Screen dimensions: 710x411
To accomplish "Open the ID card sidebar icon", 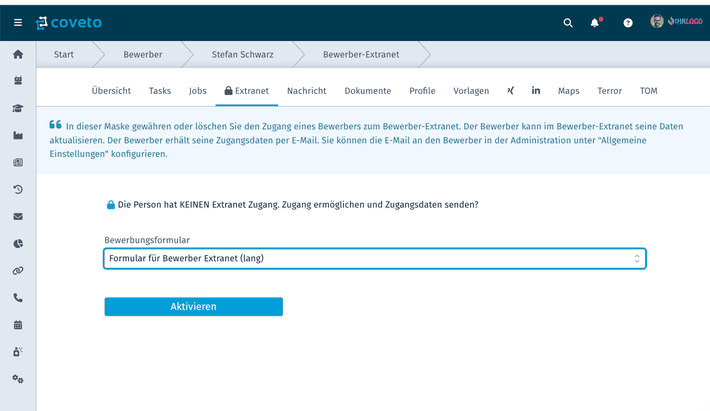I will pyautogui.click(x=18, y=162).
